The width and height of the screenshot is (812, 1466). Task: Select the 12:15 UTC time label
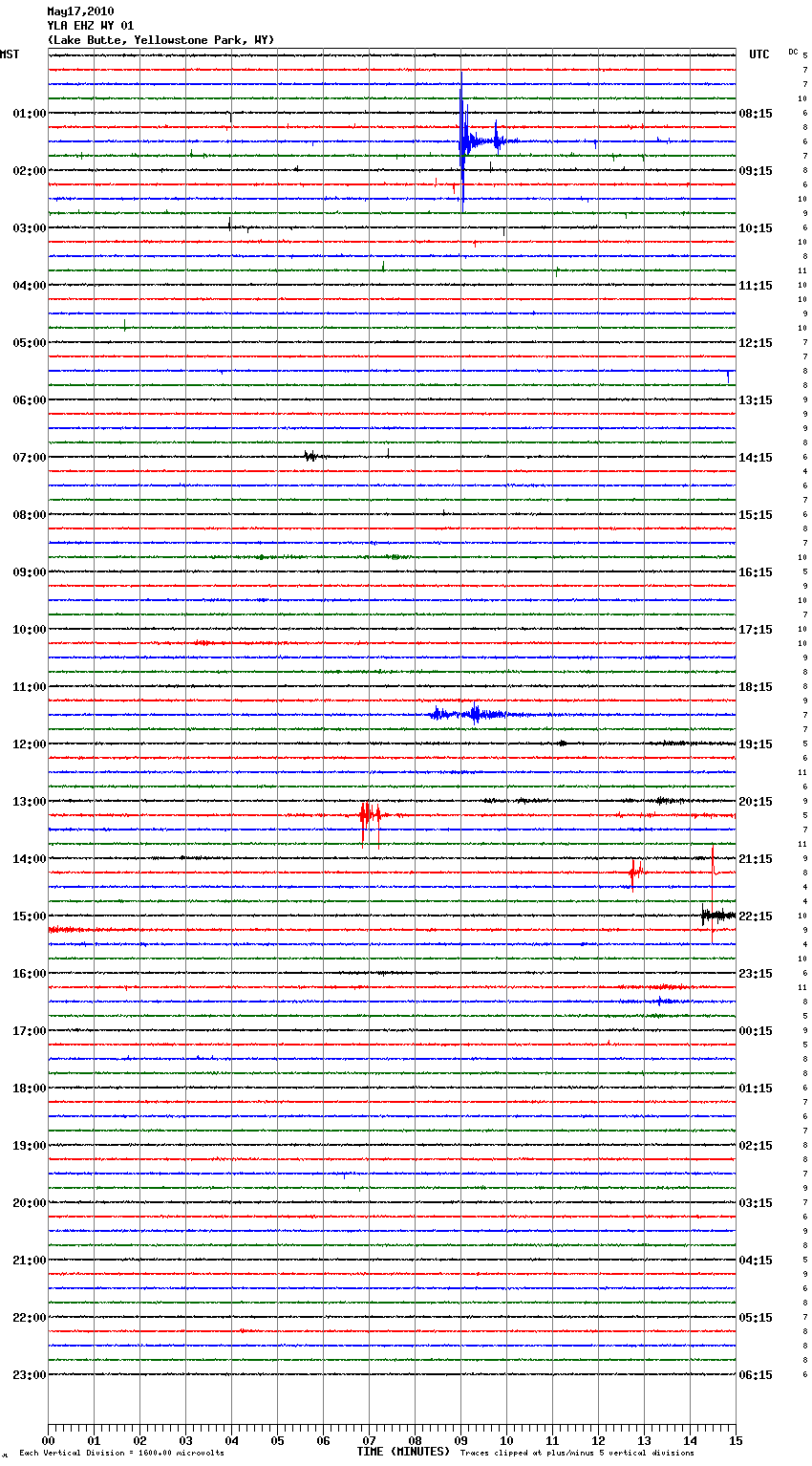click(756, 342)
